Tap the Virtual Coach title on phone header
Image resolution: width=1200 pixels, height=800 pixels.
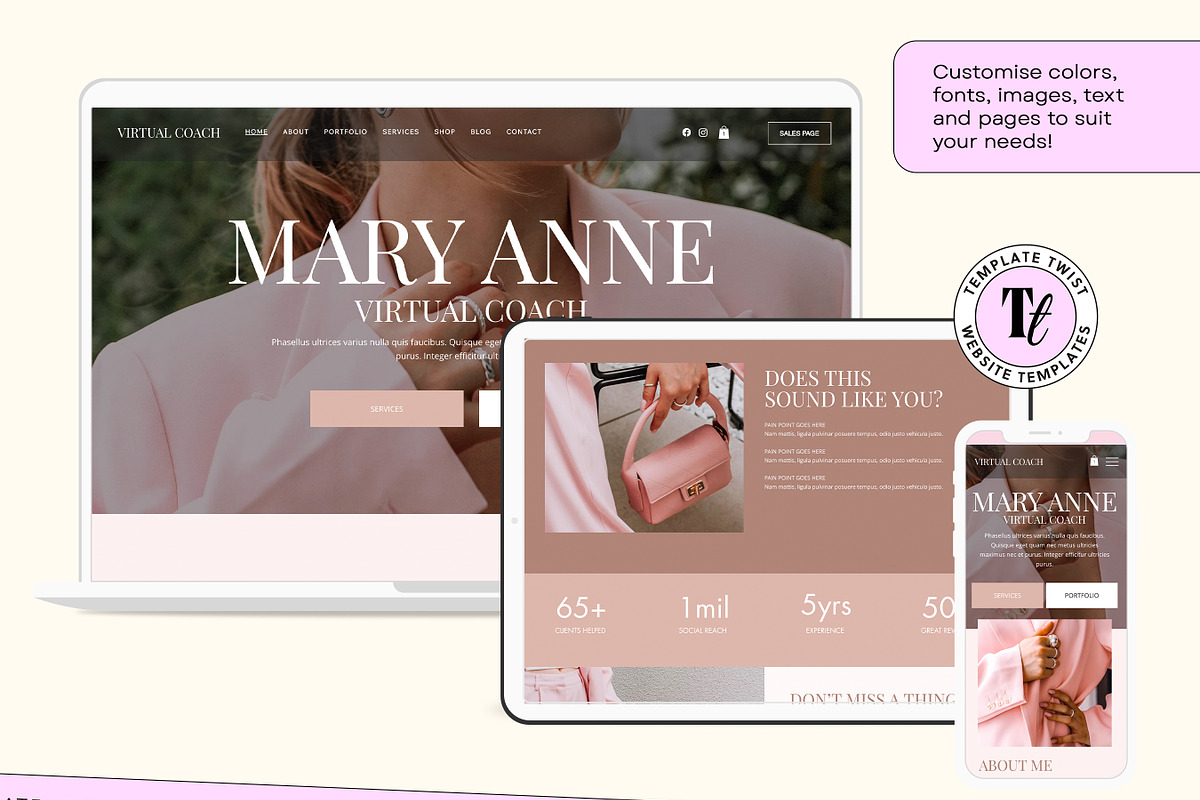coord(1008,462)
